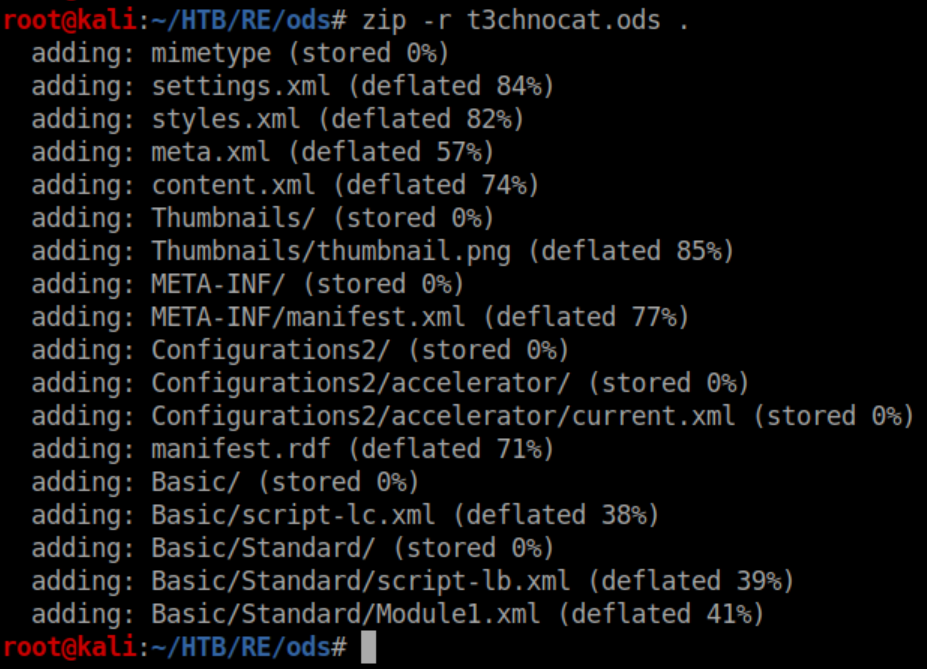This screenshot has width=927, height=669.
Task: Click content.xml file name
Action: [x=233, y=185]
